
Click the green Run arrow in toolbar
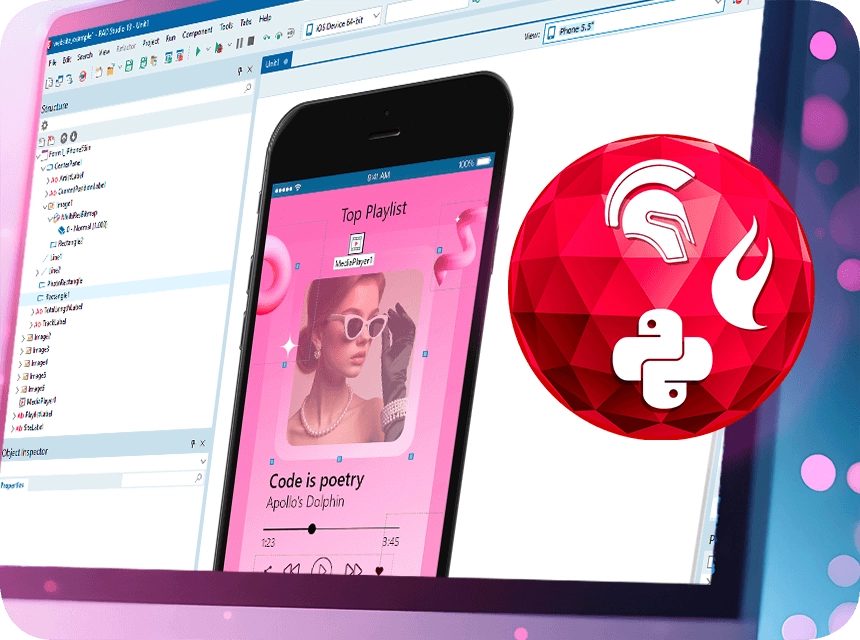click(199, 48)
